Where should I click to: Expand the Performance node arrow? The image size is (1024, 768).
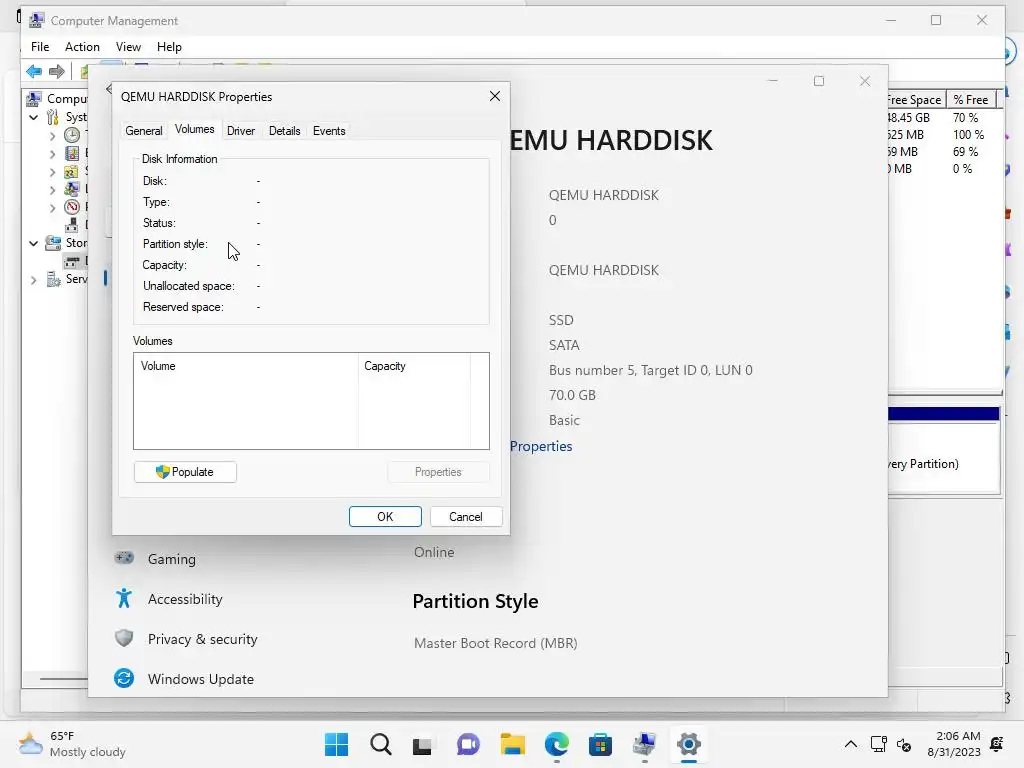52,208
